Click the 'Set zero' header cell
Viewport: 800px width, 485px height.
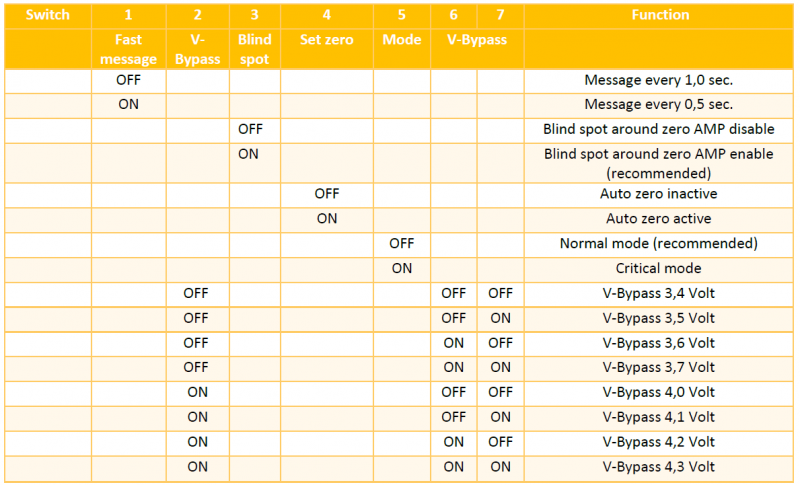point(326,40)
